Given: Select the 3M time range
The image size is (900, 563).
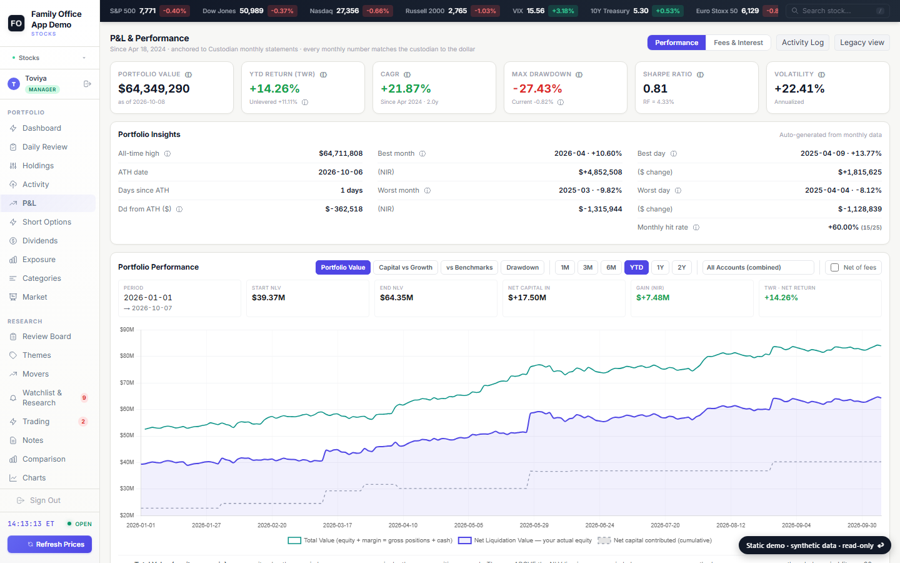Looking at the screenshot, I should click(x=588, y=267).
